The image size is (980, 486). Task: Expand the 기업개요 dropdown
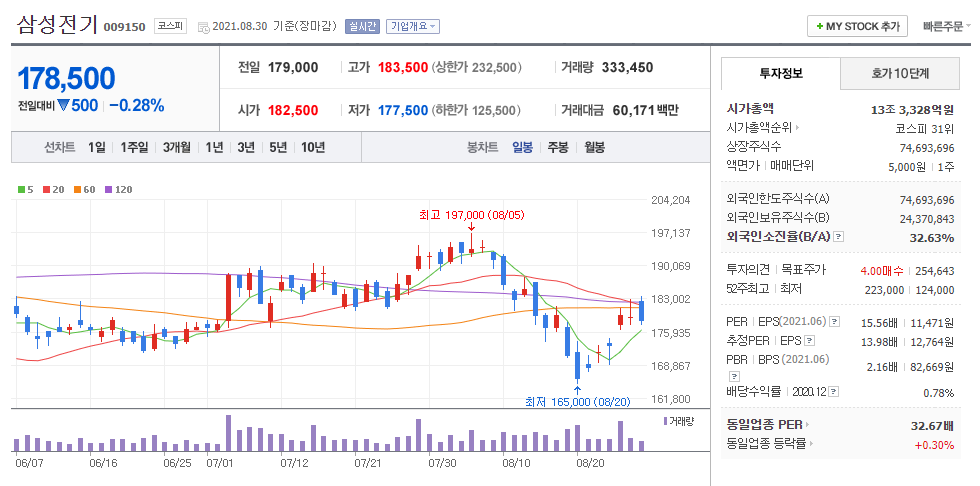click(412, 26)
